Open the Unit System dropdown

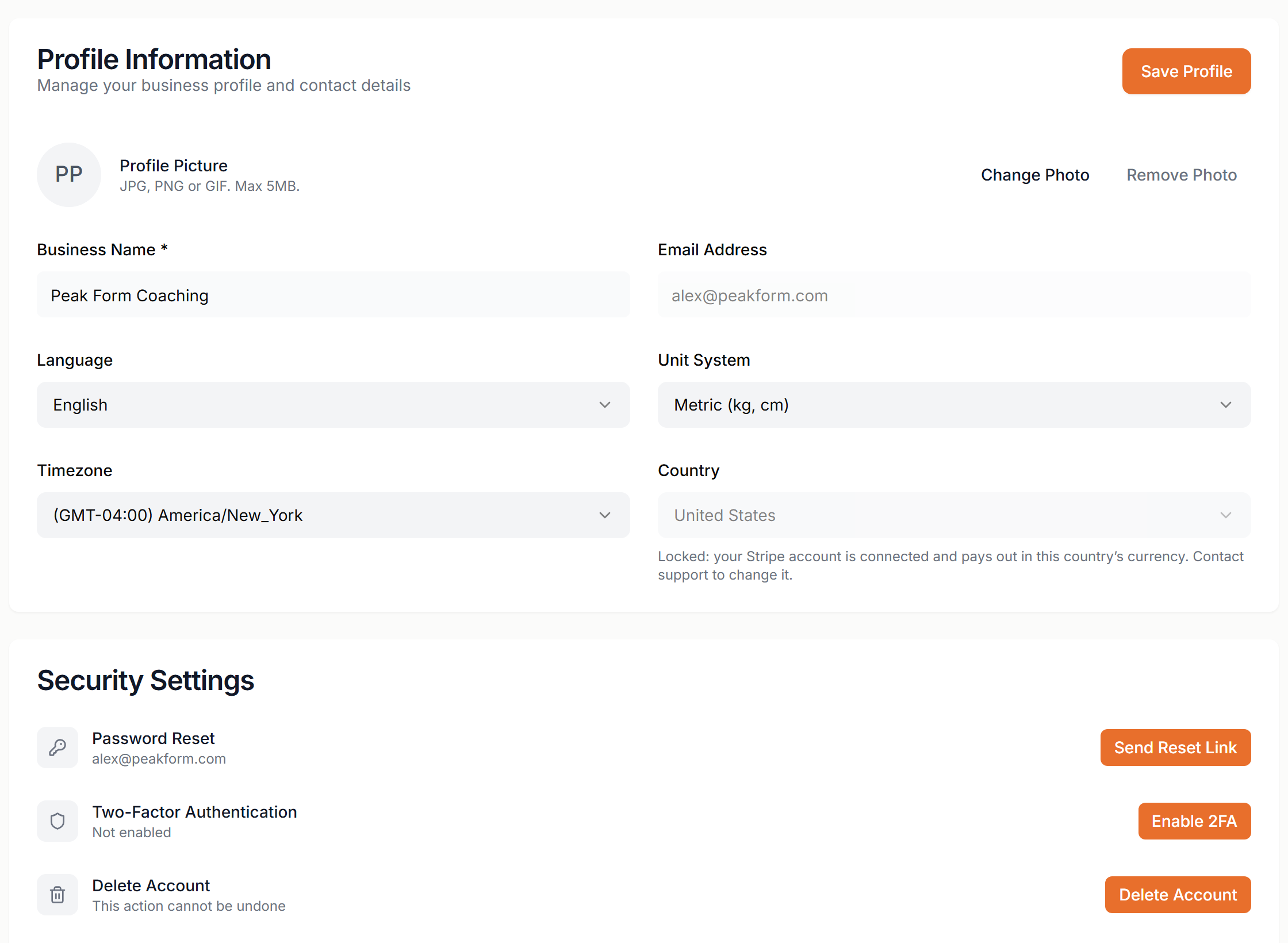[x=954, y=405]
